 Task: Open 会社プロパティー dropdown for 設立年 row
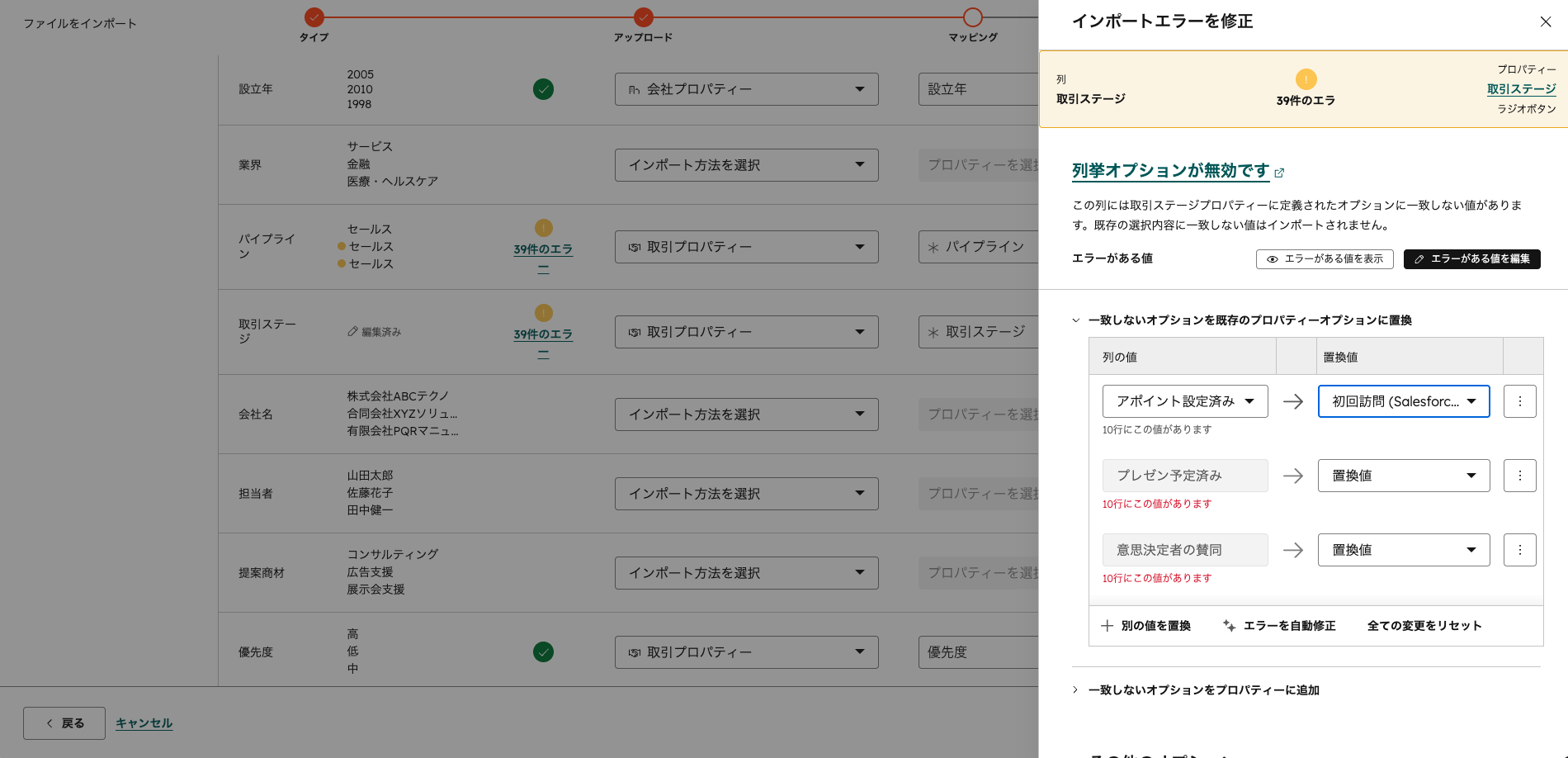(x=747, y=89)
